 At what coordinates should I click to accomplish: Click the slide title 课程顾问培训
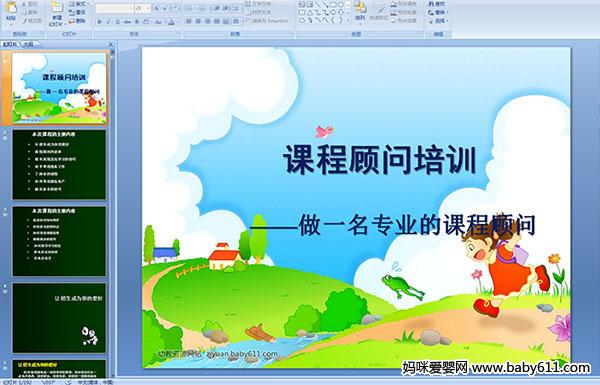380,159
